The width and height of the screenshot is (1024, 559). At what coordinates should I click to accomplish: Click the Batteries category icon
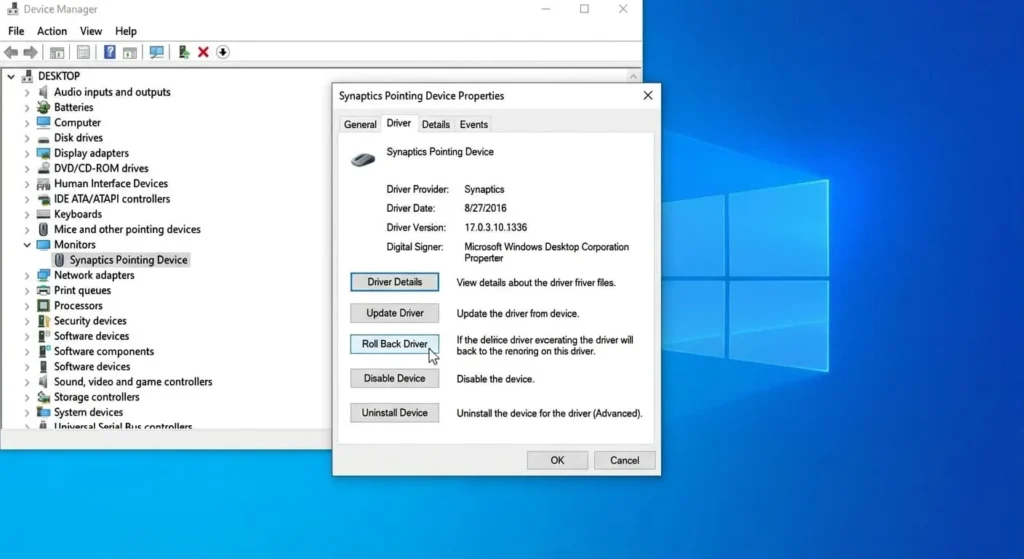tap(43, 107)
